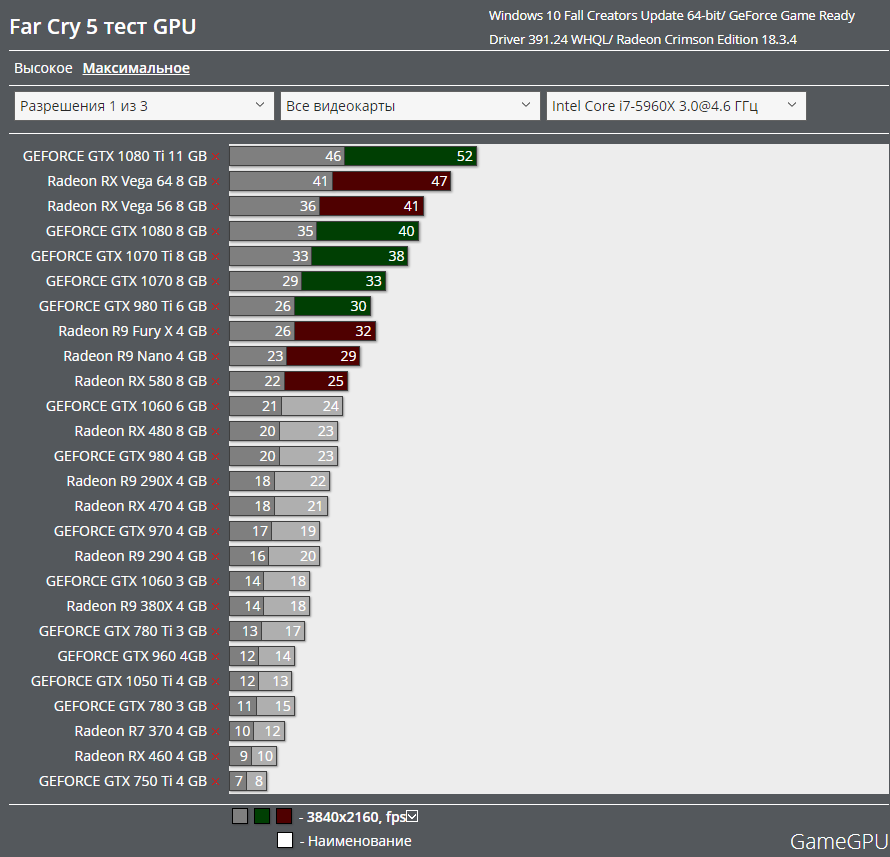
Task: Remove GEFORCE GTX 1070 8 GB entry
Action: (x=216, y=282)
